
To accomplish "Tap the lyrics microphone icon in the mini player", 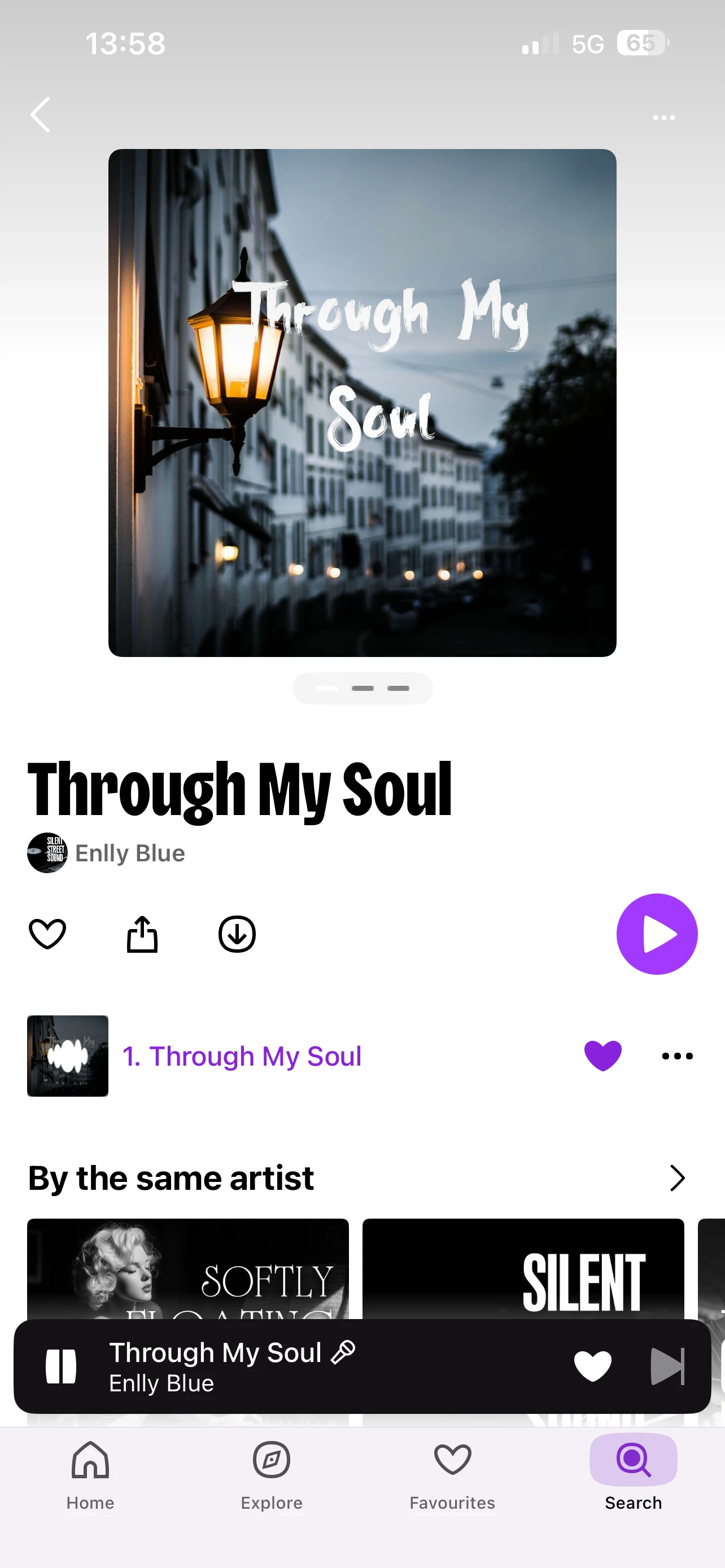I will point(343,1352).
